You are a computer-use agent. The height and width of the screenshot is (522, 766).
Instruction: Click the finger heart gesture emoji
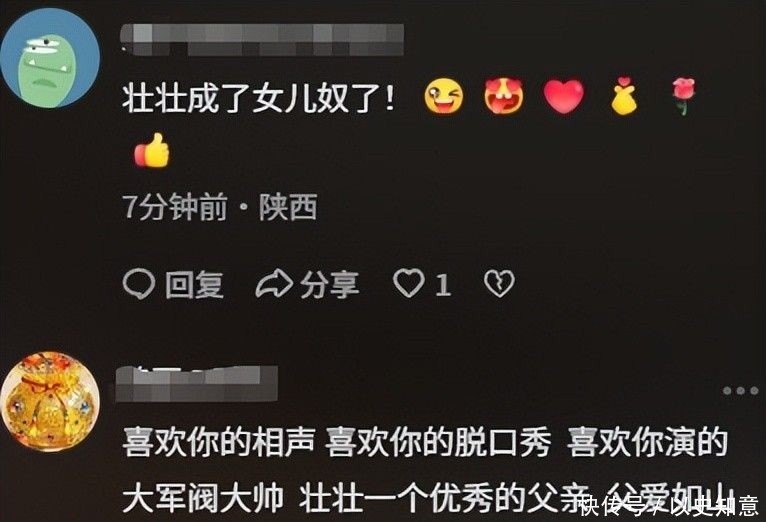click(x=624, y=96)
